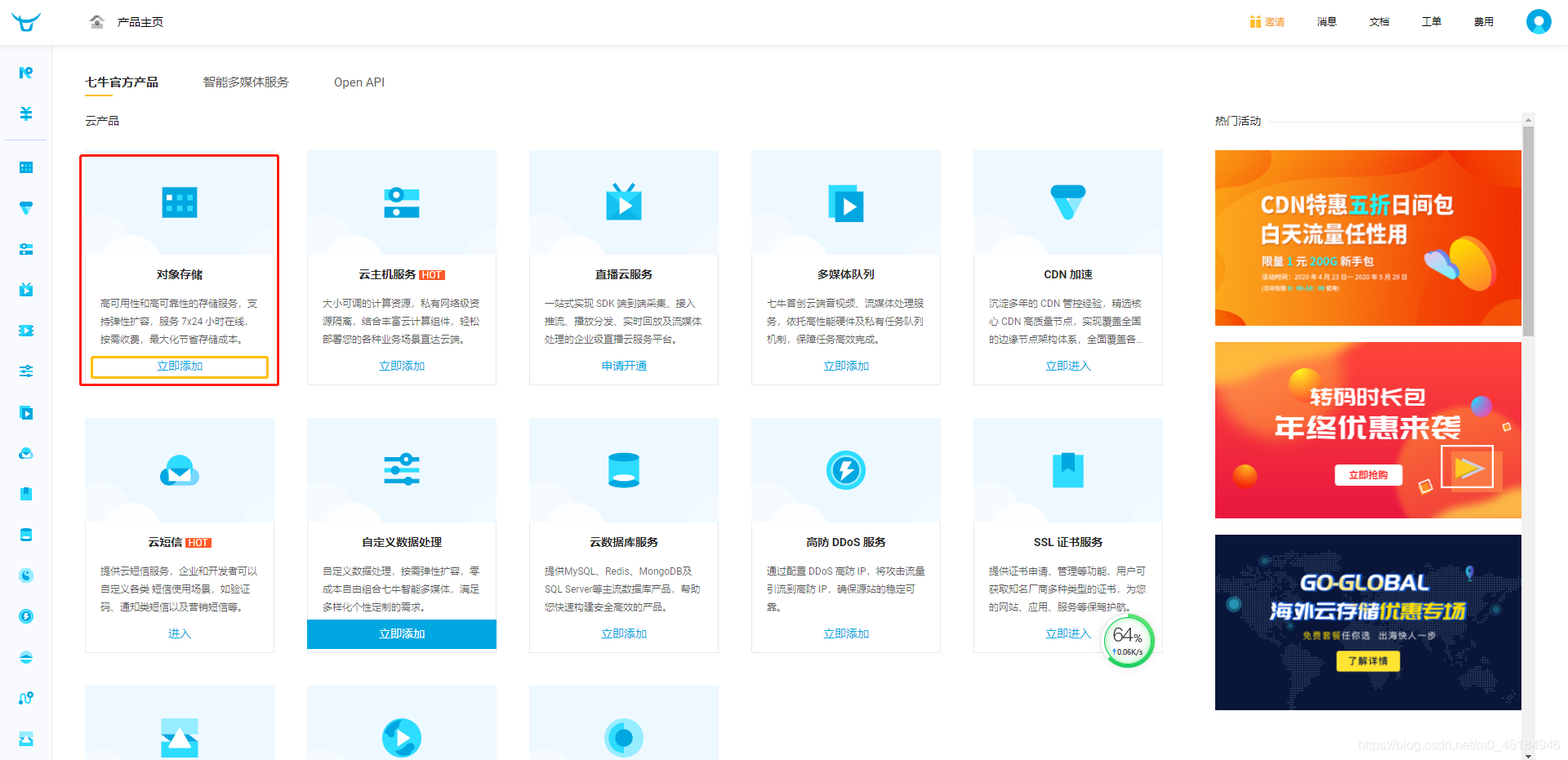The height and width of the screenshot is (760, 1568).
Task: Open the sidebar DDoS lightning icon
Action: pos(26,616)
